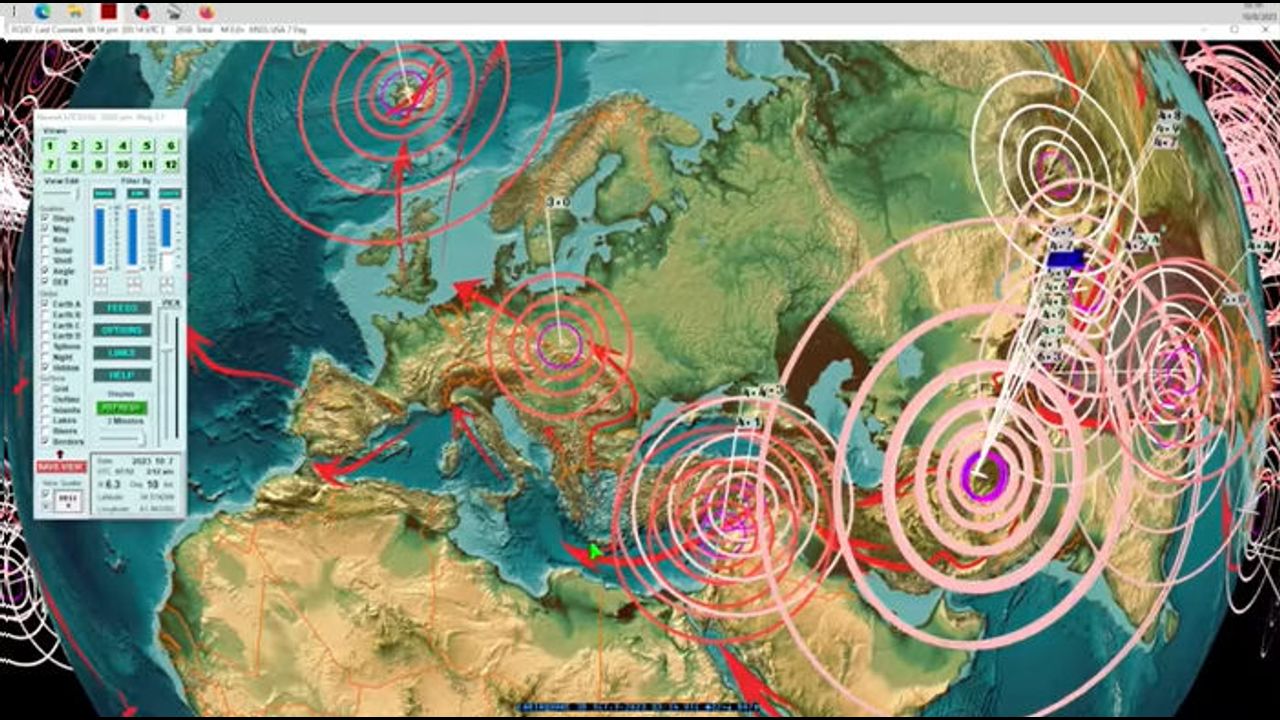Click the red SAVE VIEW button
The height and width of the screenshot is (720, 1280).
(x=61, y=467)
